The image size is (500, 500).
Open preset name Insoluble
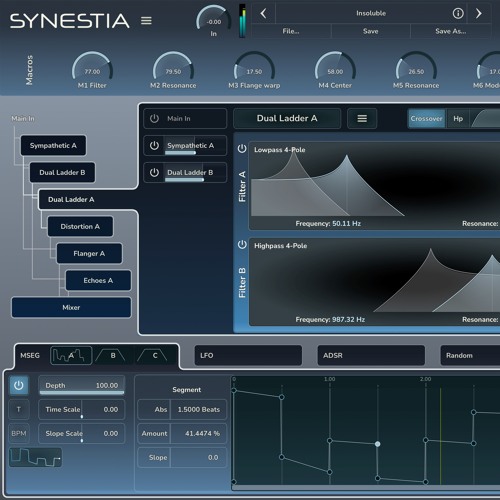371,13
